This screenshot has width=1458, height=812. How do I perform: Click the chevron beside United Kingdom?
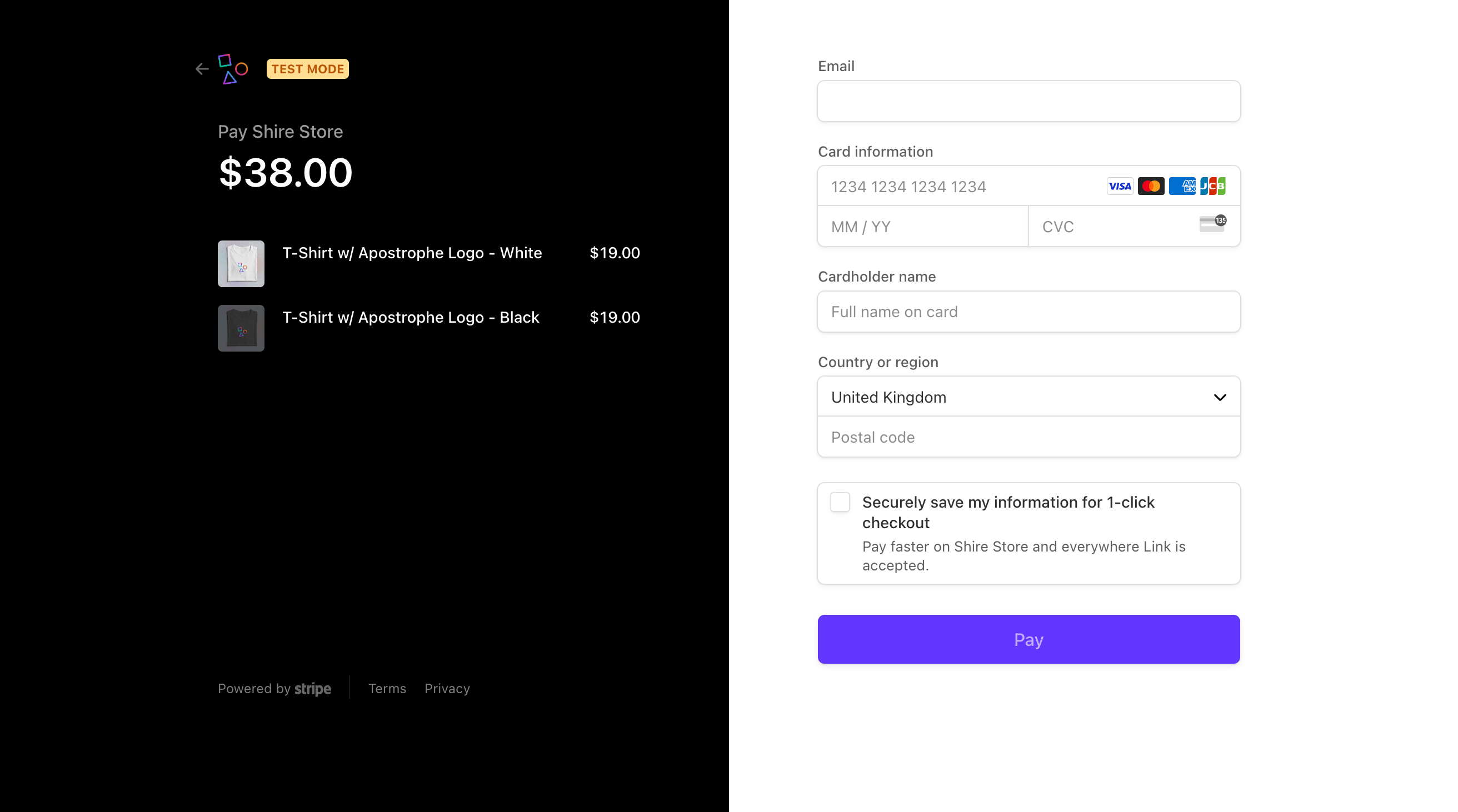tap(1220, 397)
